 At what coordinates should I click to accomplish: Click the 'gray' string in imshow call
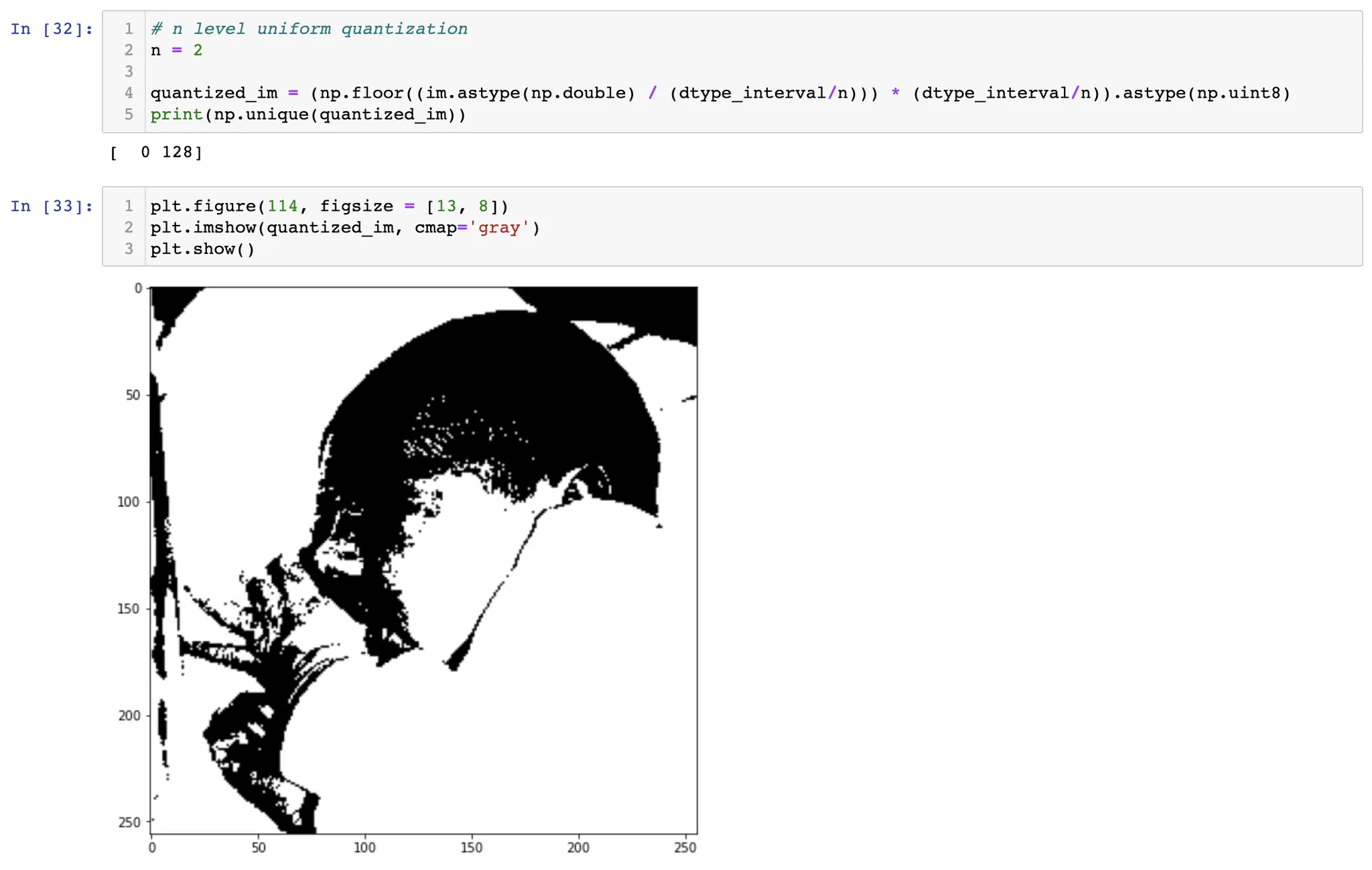pyautogui.click(x=499, y=228)
